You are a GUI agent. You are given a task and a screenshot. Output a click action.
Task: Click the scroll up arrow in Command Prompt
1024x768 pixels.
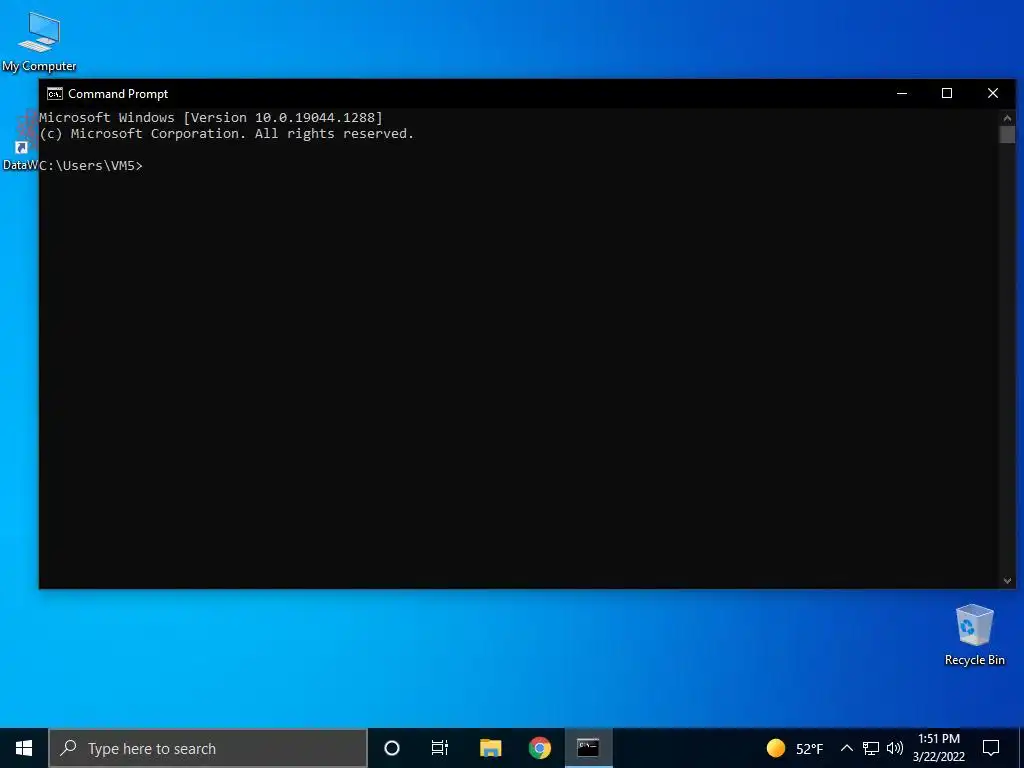pos(1007,118)
